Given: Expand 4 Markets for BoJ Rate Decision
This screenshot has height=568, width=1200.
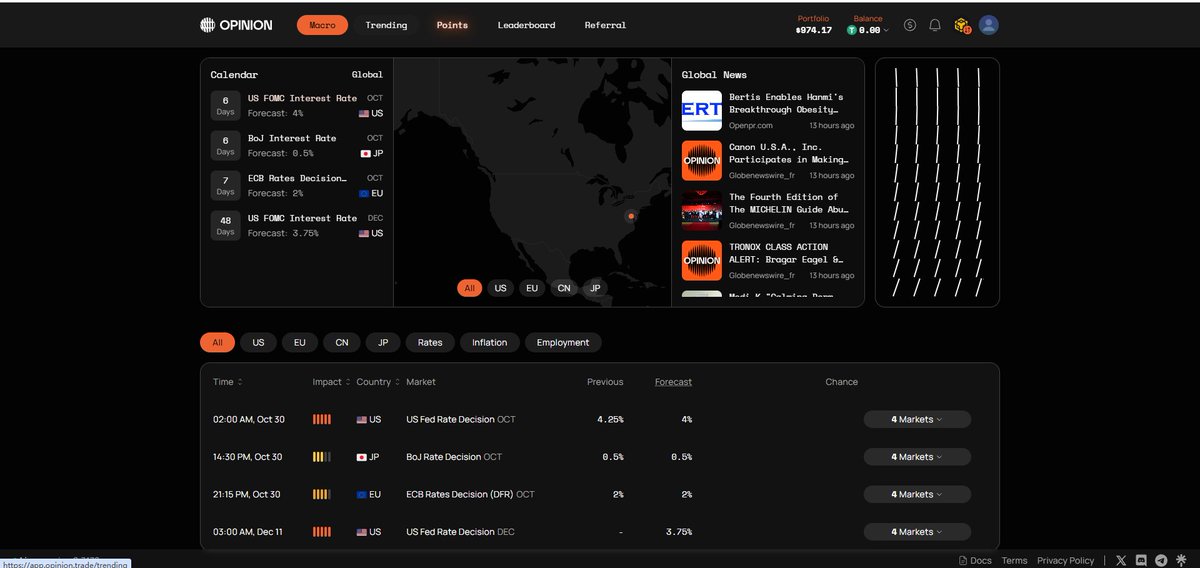Looking at the screenshot, I should point(917,457).
